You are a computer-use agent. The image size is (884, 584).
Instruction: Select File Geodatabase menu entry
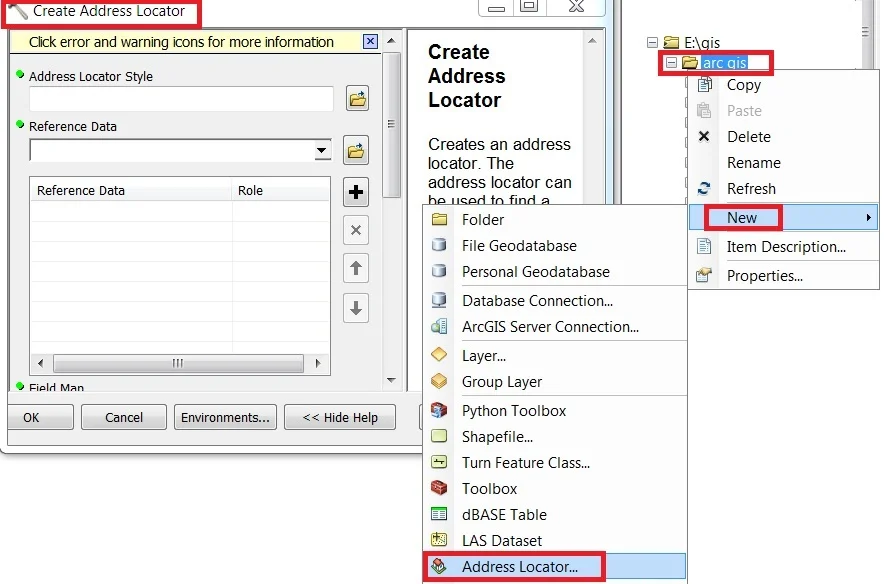pyautogui.click(x=519, y=246)
